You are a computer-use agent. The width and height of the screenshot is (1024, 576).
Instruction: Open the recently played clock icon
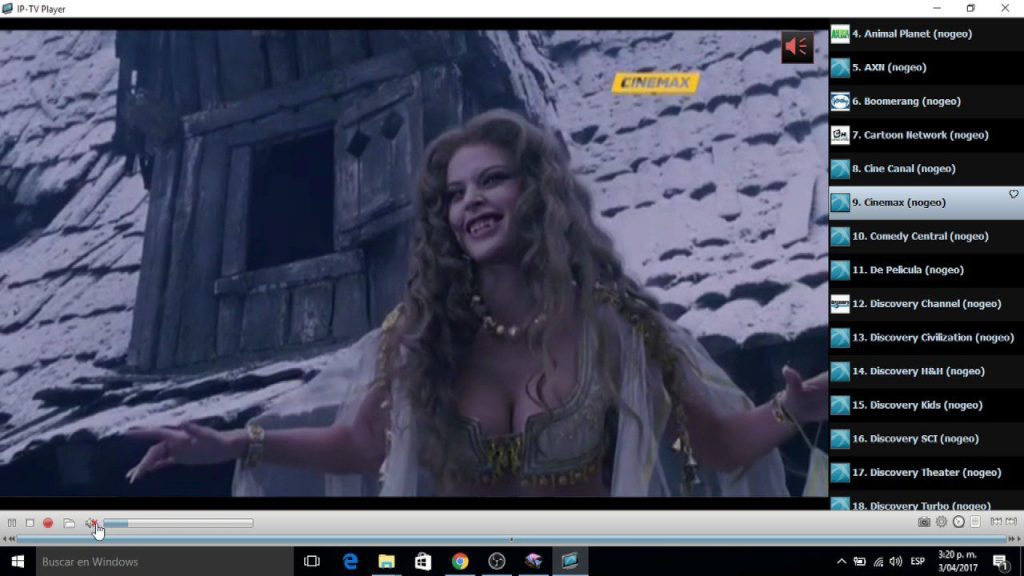958,521
